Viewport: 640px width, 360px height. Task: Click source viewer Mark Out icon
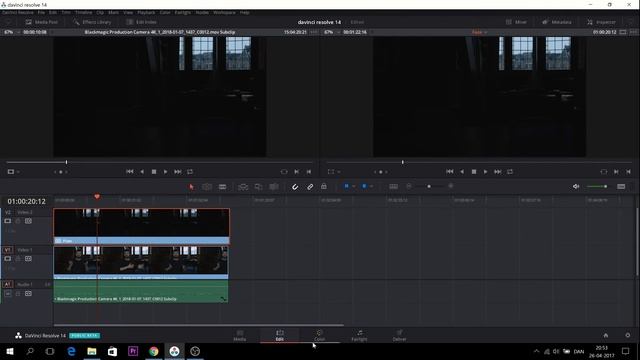[x=309, y=172]
